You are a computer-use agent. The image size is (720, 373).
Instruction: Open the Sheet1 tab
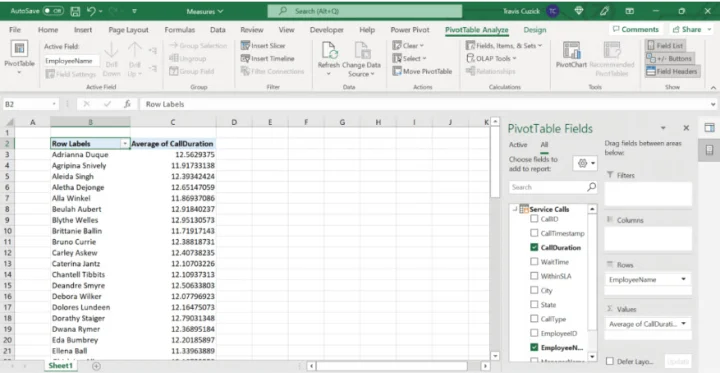pos(61,366)
